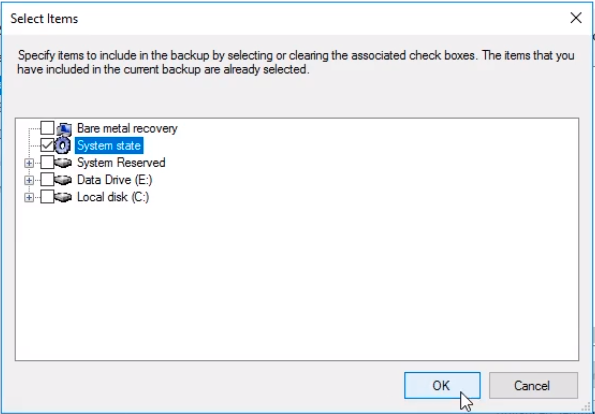Check the Data Drive (E:) checkbox
Viewport: 595px width, 414px height.
click(47, 179)
